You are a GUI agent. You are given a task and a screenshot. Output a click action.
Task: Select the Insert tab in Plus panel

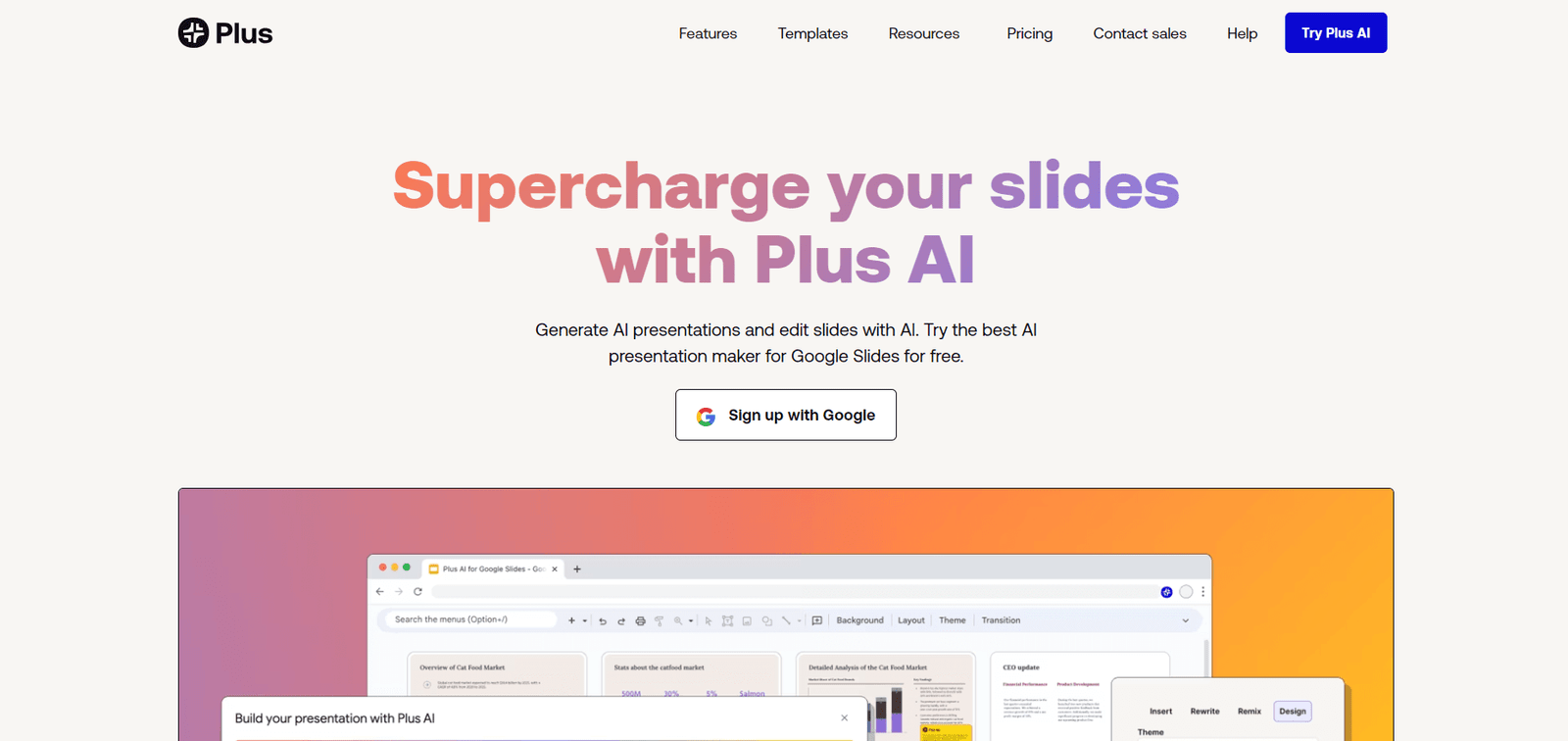tap(1160, 712)
